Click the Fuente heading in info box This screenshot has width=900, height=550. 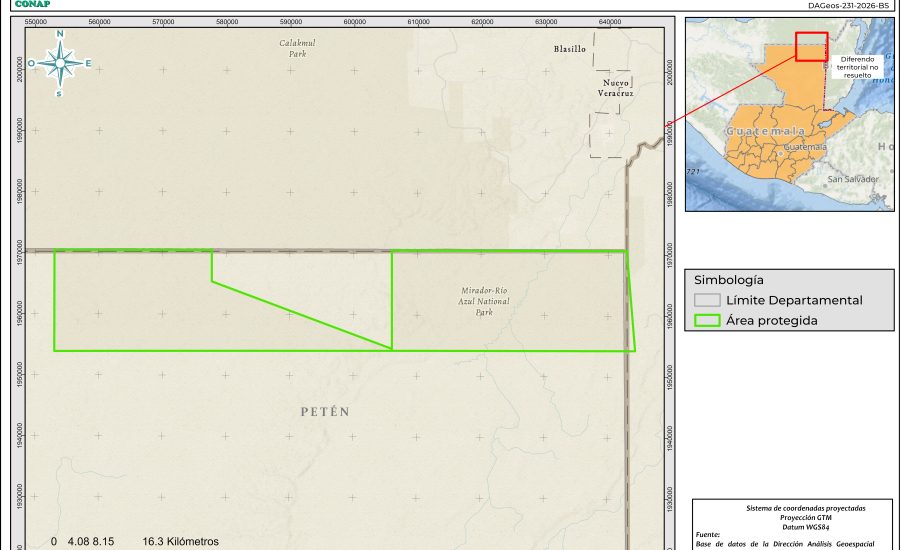coord(709,534)
